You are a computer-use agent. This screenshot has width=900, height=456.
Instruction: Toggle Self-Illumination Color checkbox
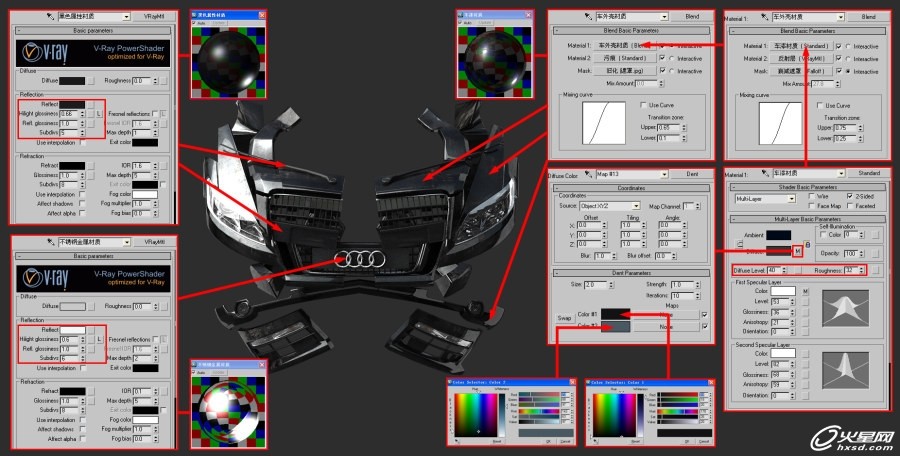[824, 234]
